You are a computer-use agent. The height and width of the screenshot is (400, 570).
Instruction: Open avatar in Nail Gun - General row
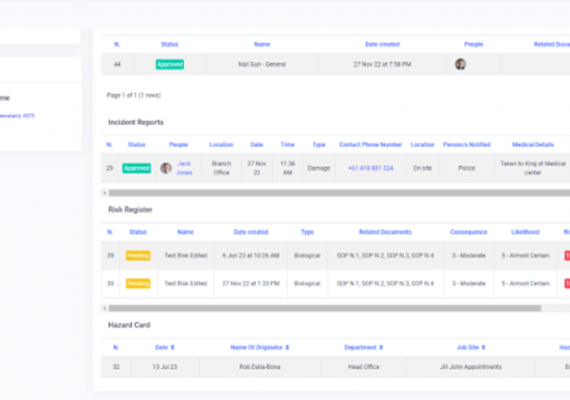(460, 64)
